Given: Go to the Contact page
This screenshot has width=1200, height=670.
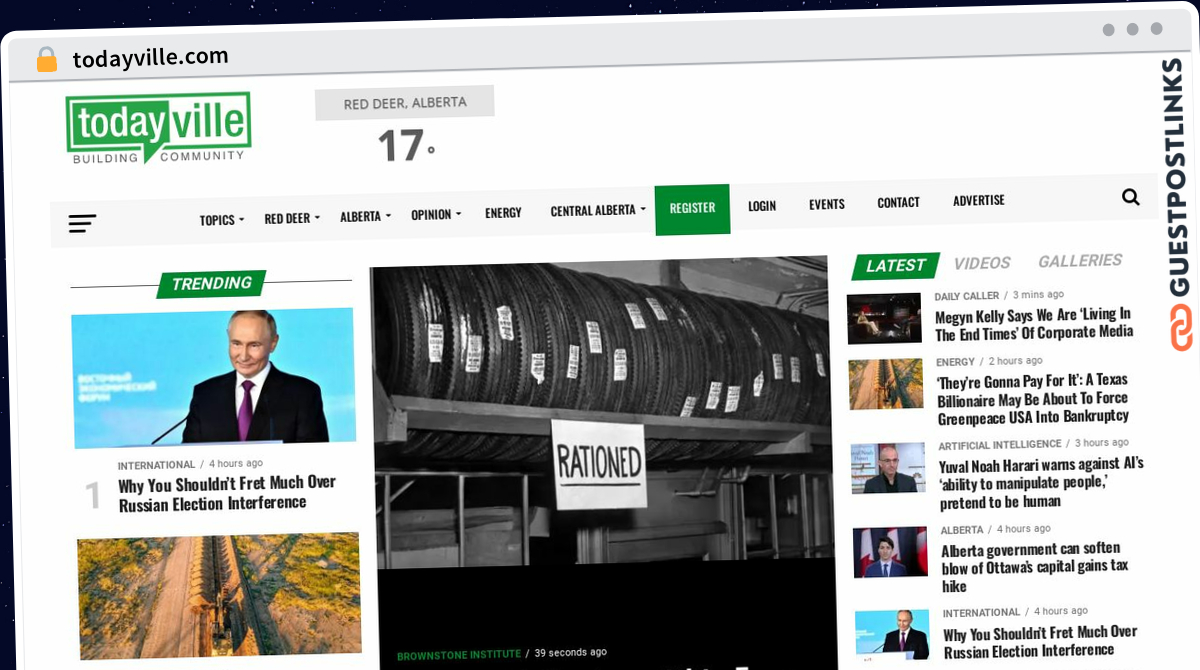Looking at the screenshot, I should tap(898, 202).
